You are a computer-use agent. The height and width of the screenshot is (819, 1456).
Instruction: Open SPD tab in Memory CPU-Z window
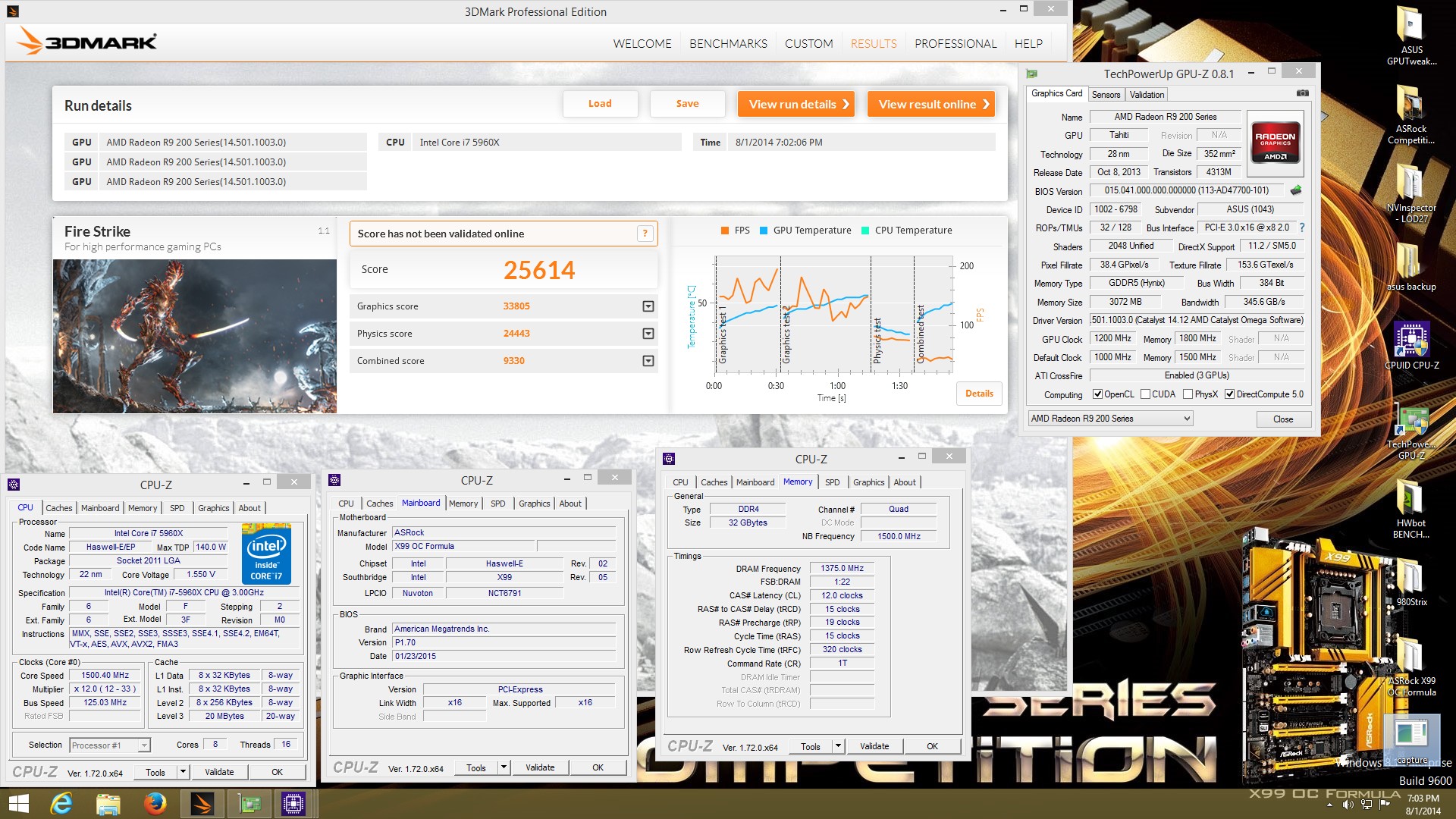832,482
